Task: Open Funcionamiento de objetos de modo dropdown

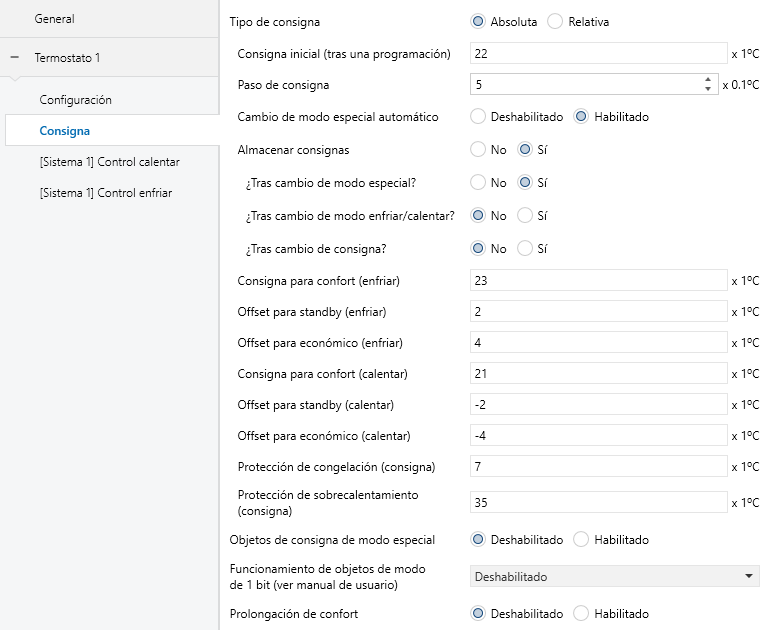Action: (x=615, y=576)
